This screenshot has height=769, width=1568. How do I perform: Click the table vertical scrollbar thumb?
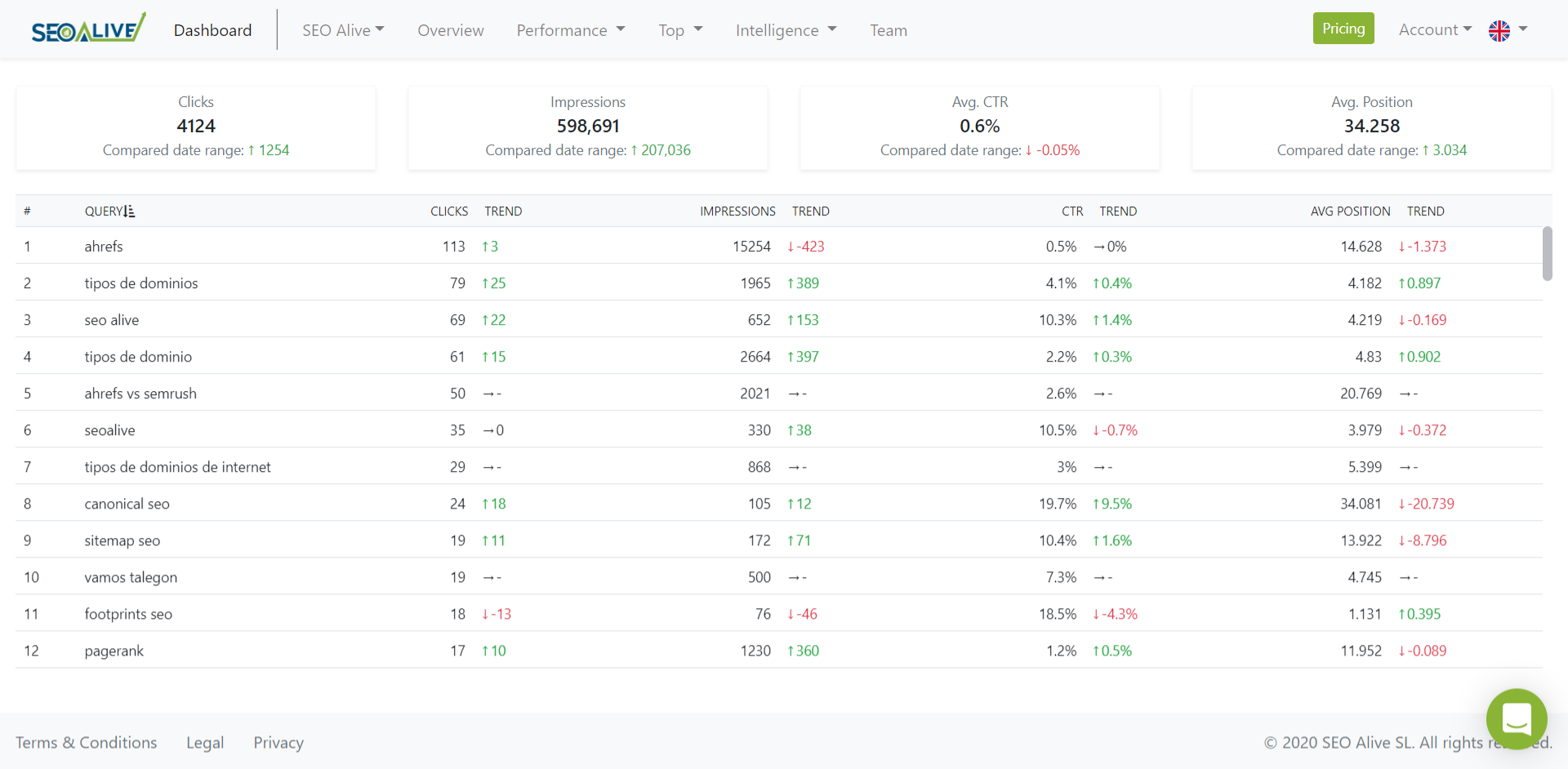point(1547,254)
